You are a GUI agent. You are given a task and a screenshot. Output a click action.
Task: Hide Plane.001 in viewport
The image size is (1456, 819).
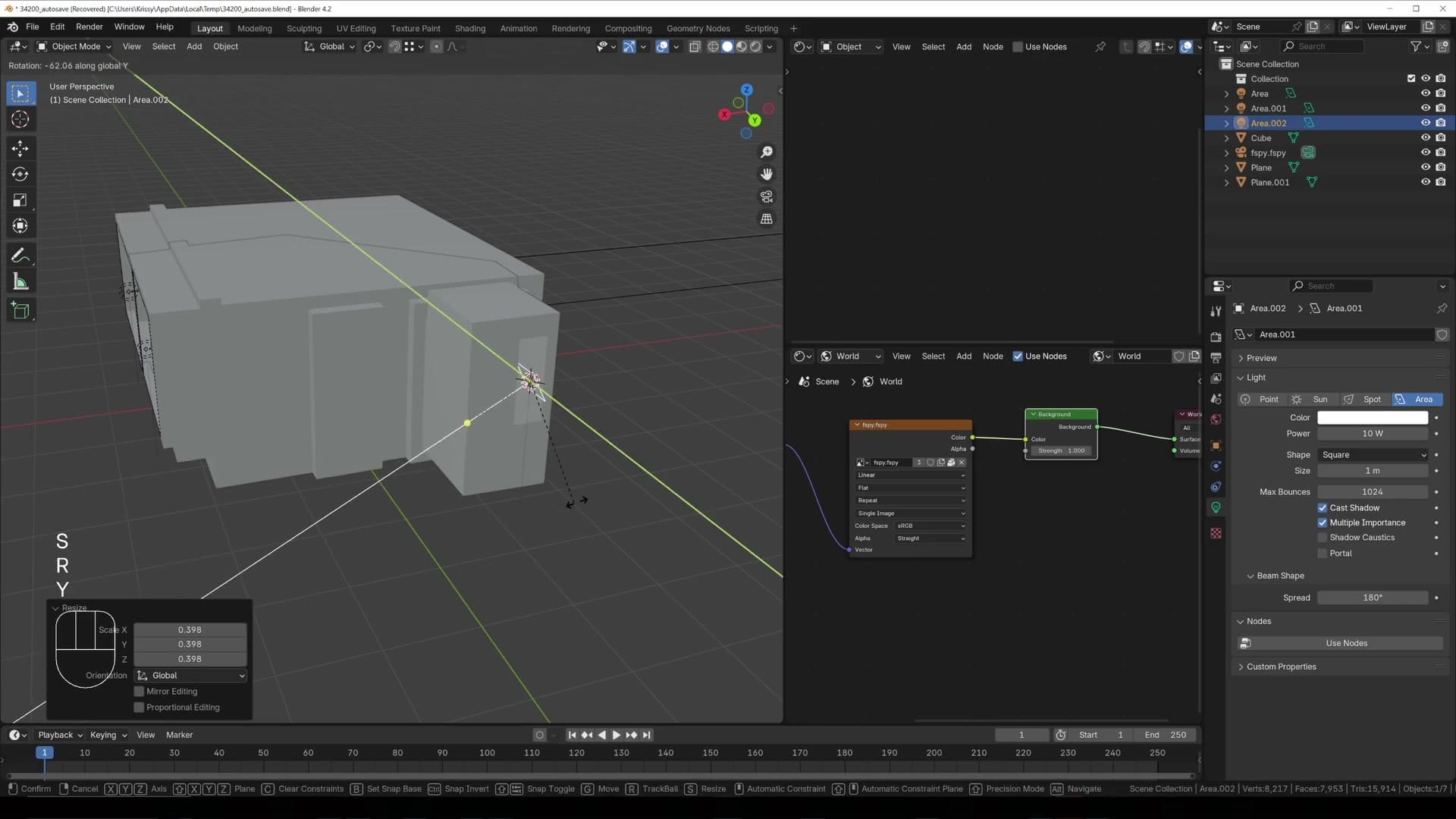[1425, 182]
